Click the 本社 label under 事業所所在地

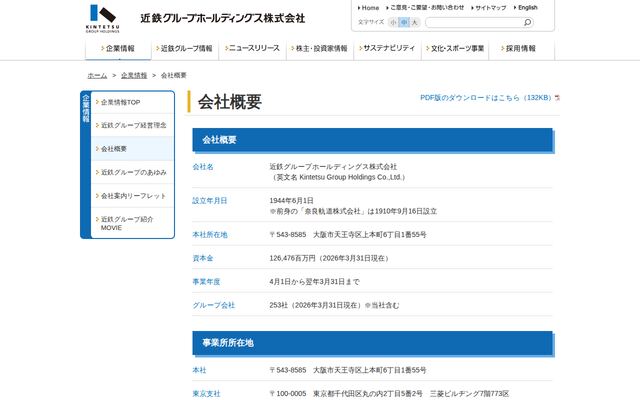click(199, 370)
